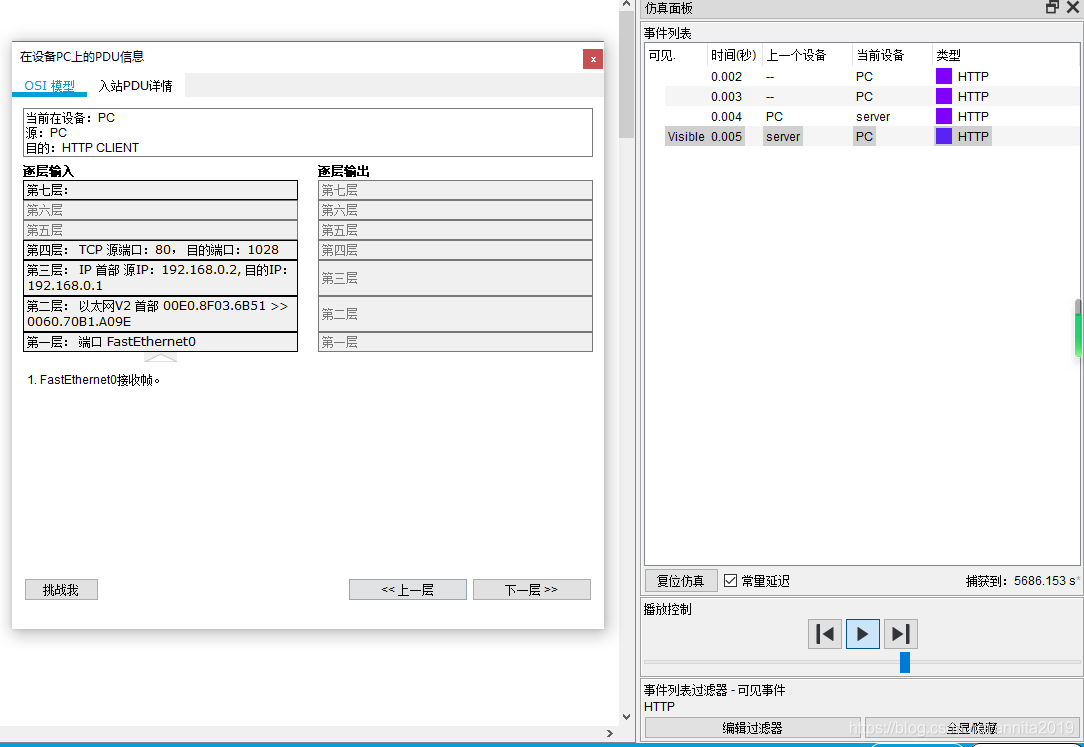Toggle the 常量延迟 checkbox
This screenshot has height=747, width=1084.
click(x=730, y=580)
